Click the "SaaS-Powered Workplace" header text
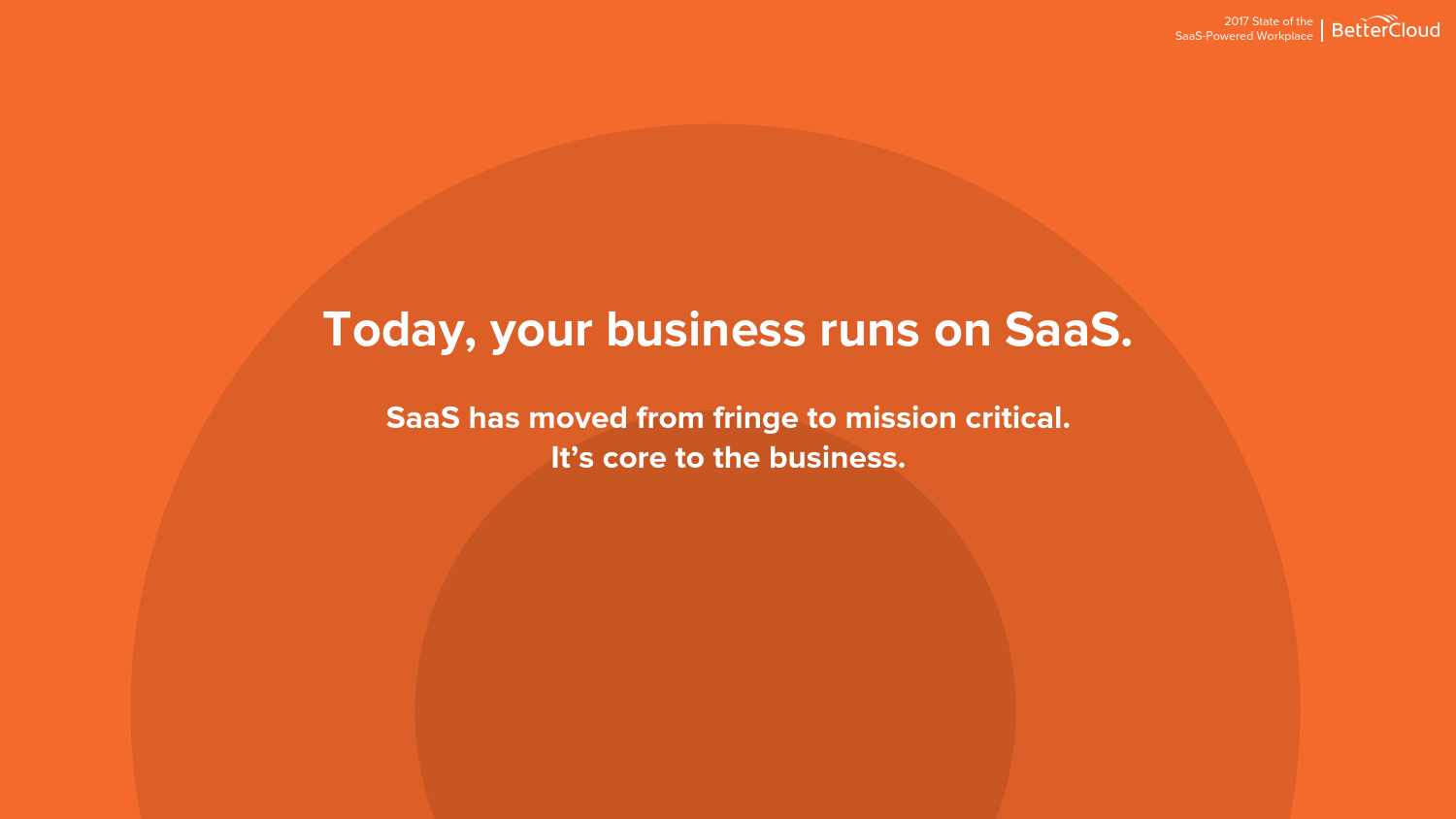Screen dimensions: 1456x819 coord(1243,36)
